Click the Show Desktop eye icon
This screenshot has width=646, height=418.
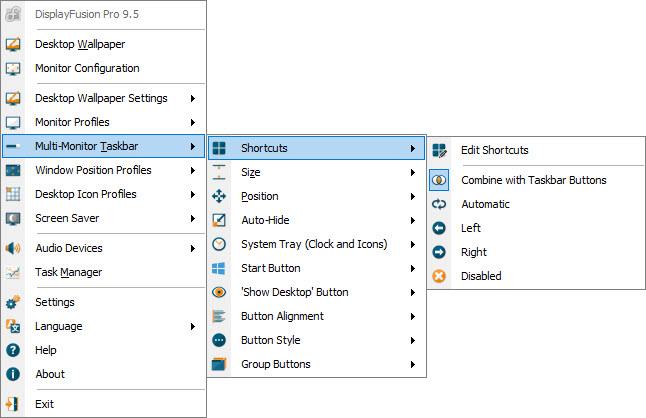(219, 292)
